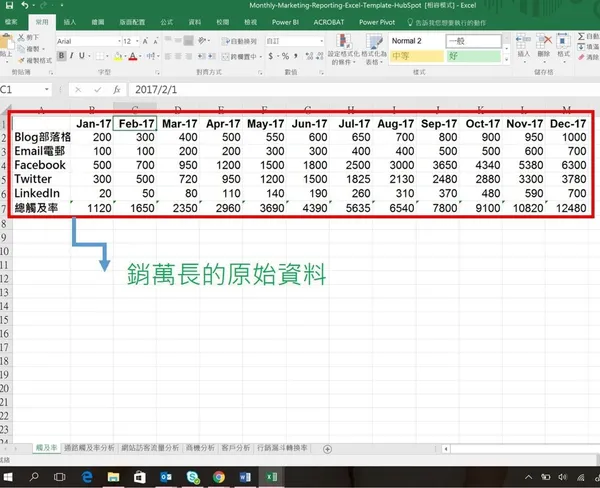
Task: Toggle Italic formatting
Action: [72, 56]
